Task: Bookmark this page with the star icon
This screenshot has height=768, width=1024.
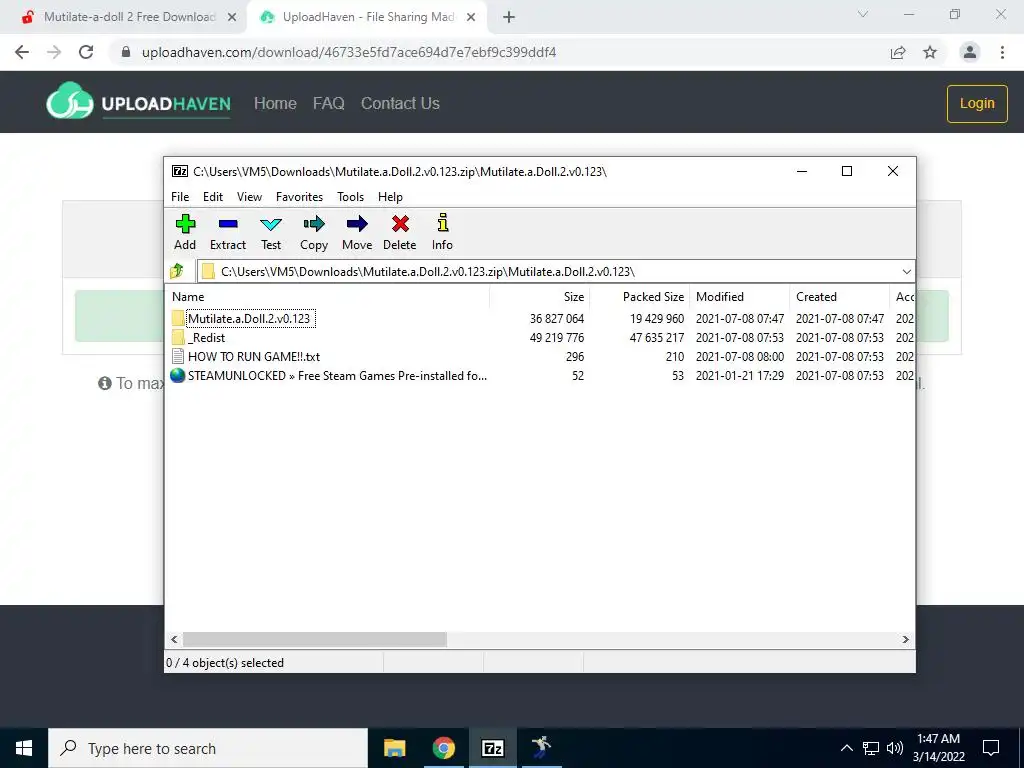Action: pos(930,52)
